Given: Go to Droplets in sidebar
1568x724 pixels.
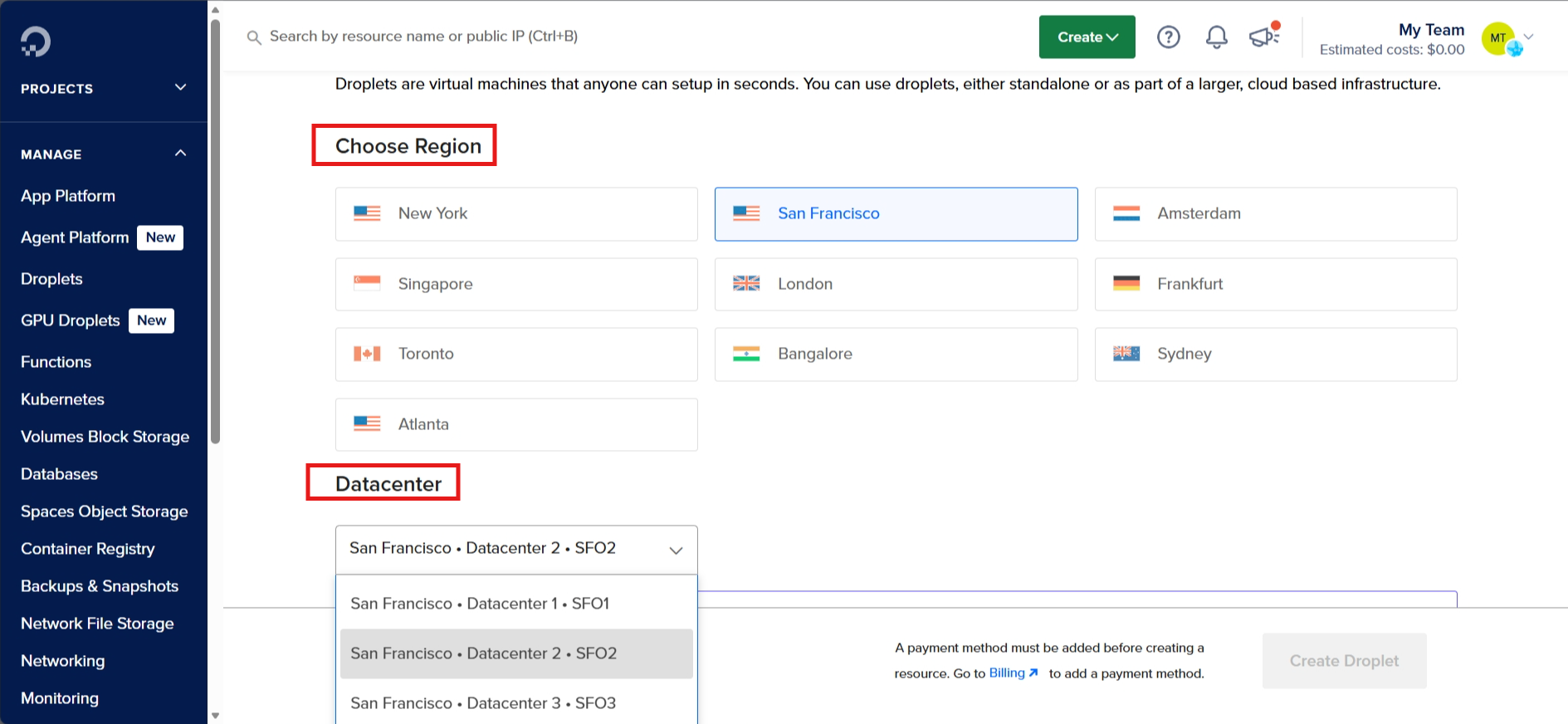Looking at the screenshot, I should tap(51, 279).
